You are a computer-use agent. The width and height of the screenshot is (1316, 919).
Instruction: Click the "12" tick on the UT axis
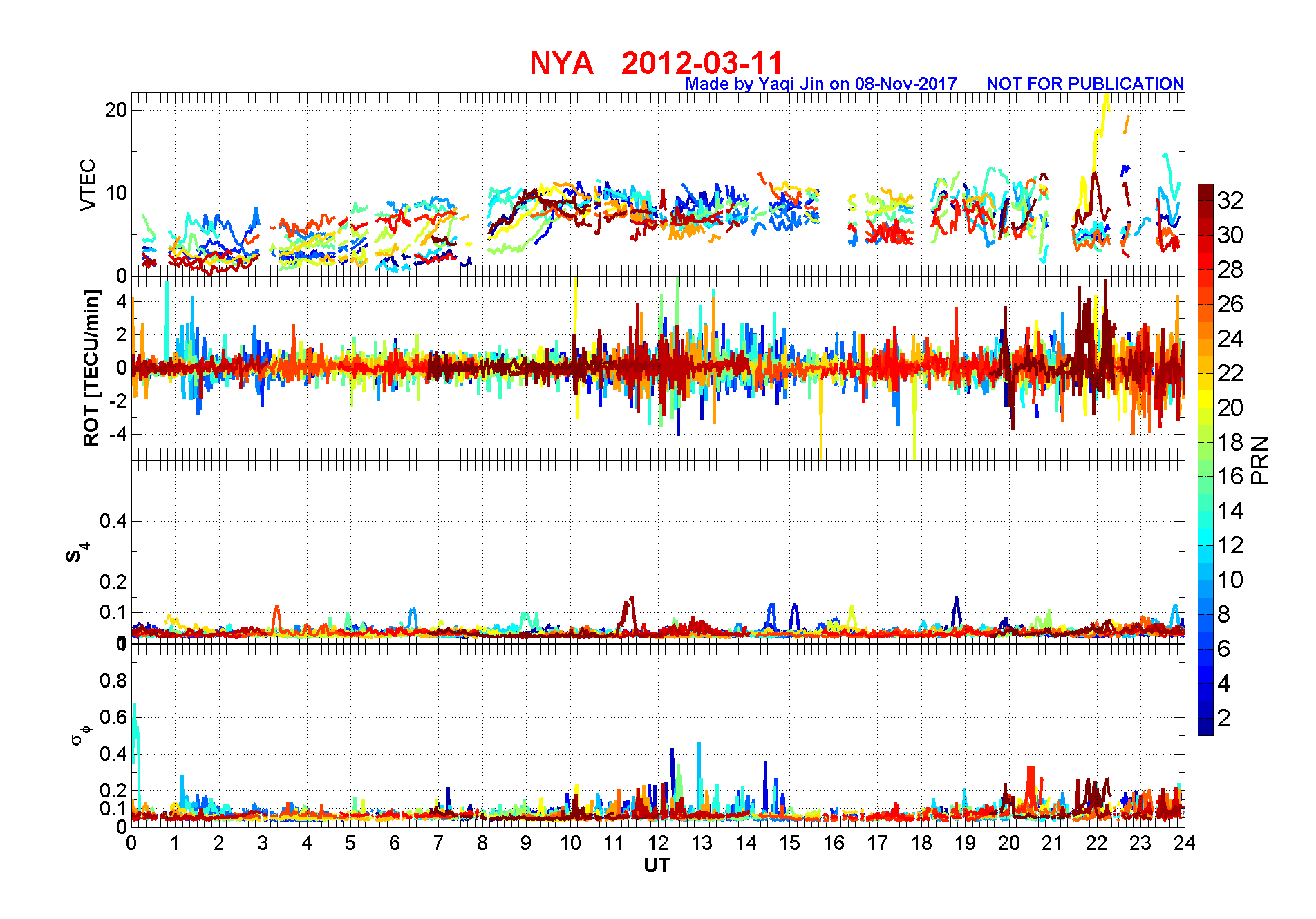(x=658, y=842)
